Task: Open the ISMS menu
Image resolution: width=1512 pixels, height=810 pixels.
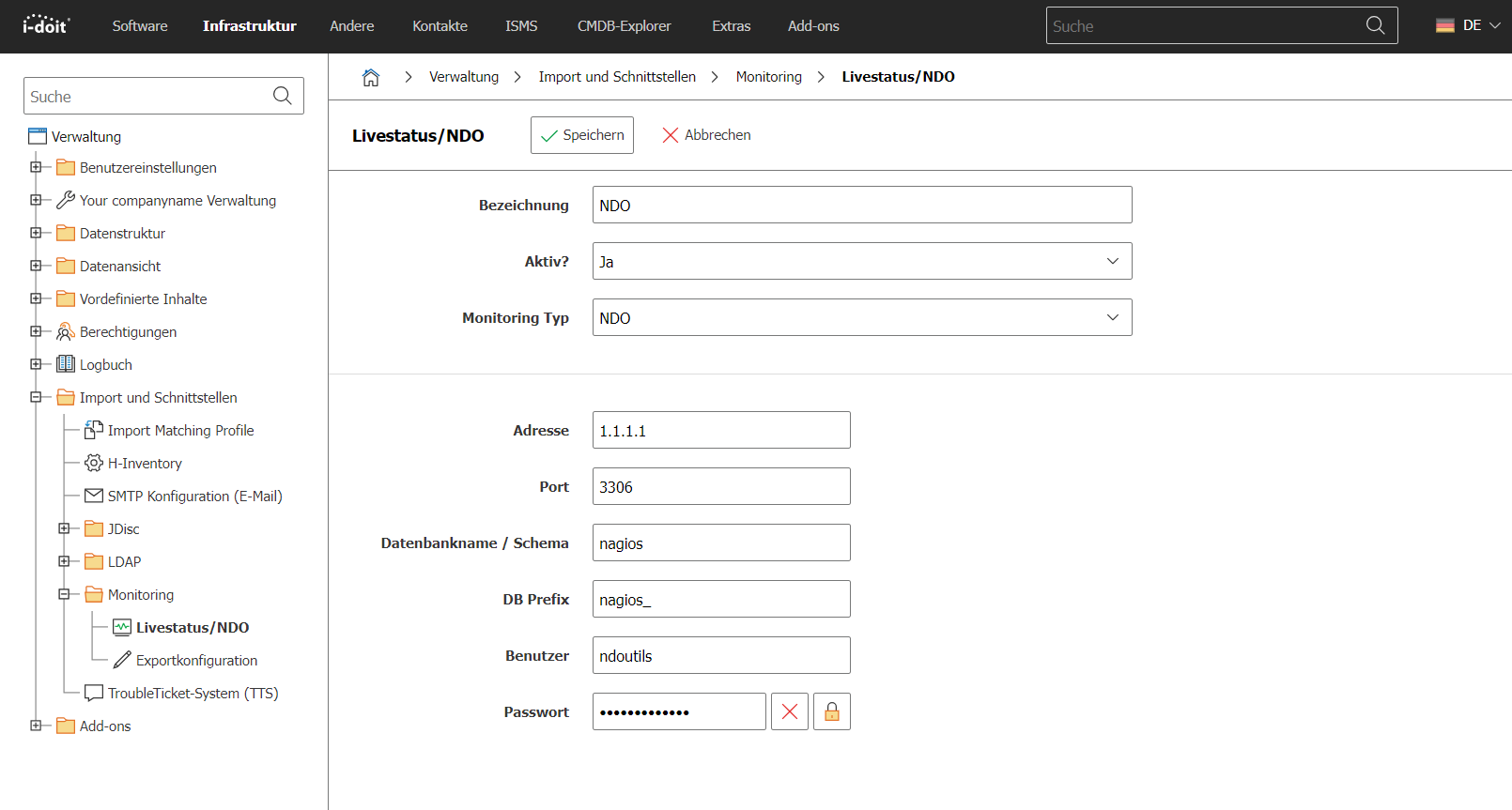Action: point(521,26)
